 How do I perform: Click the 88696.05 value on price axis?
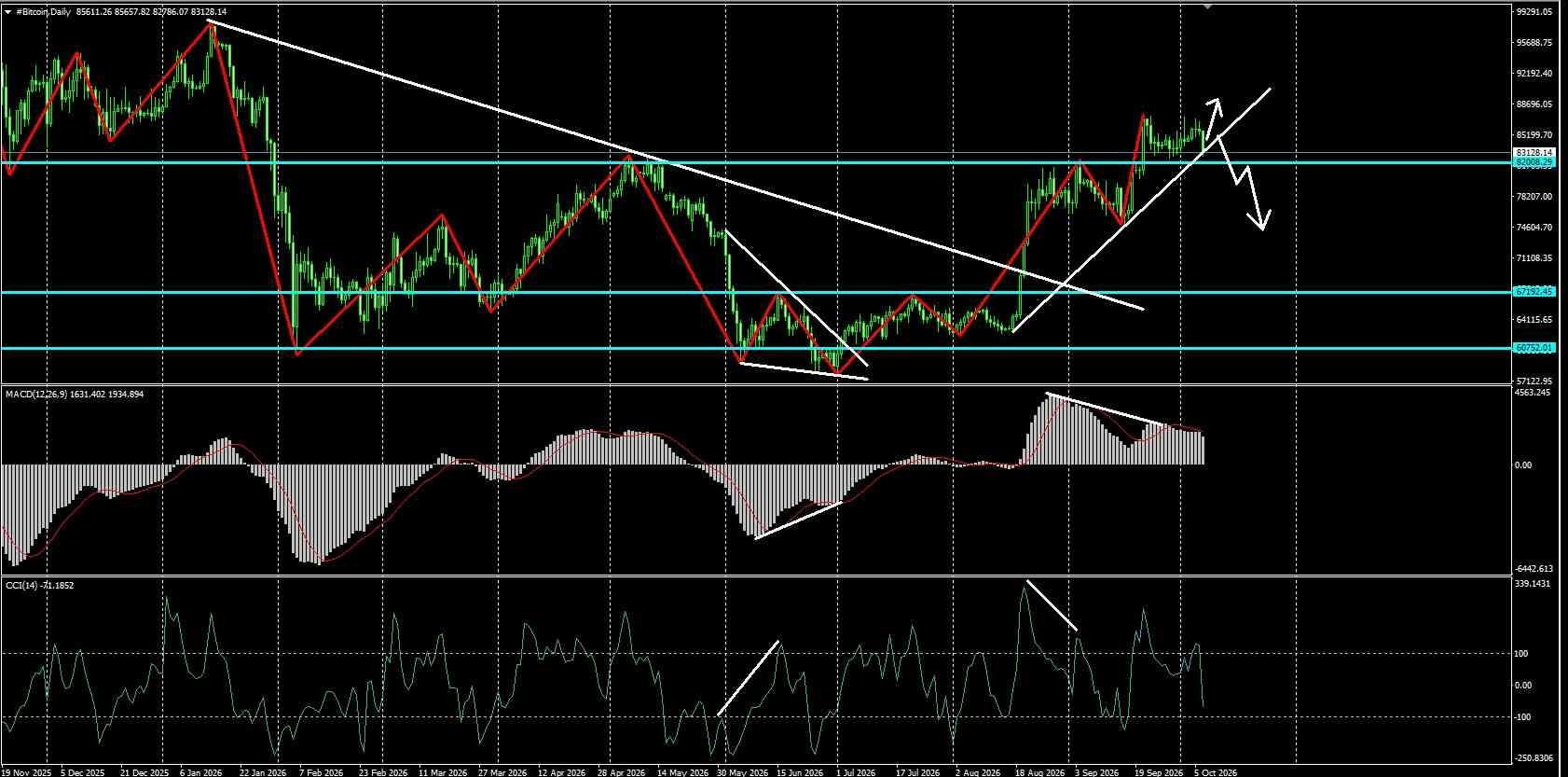pyautogui.click(x=1534, y=104)
